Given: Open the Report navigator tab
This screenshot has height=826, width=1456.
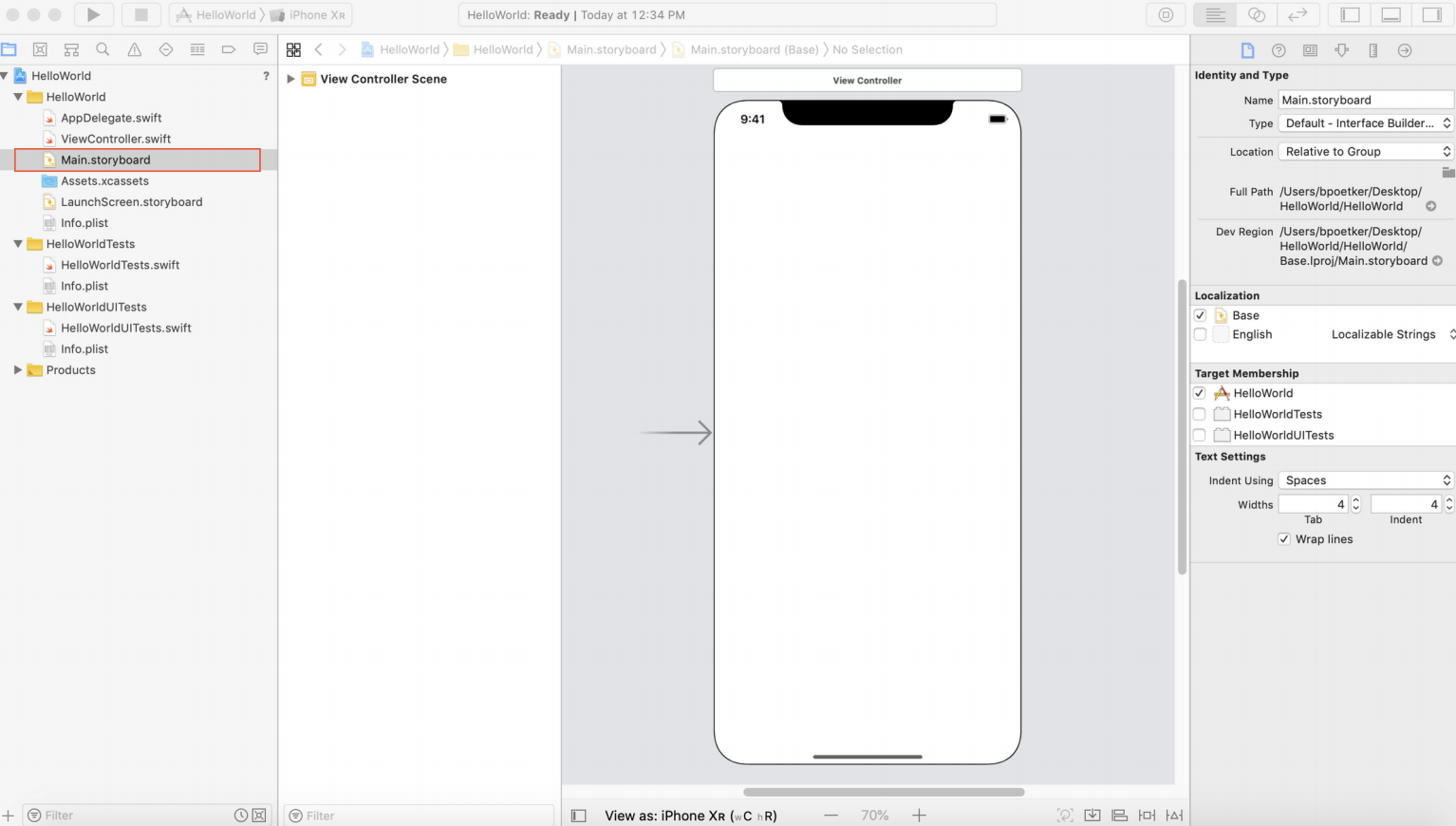Looking at the screenshot, I should 259,49.
